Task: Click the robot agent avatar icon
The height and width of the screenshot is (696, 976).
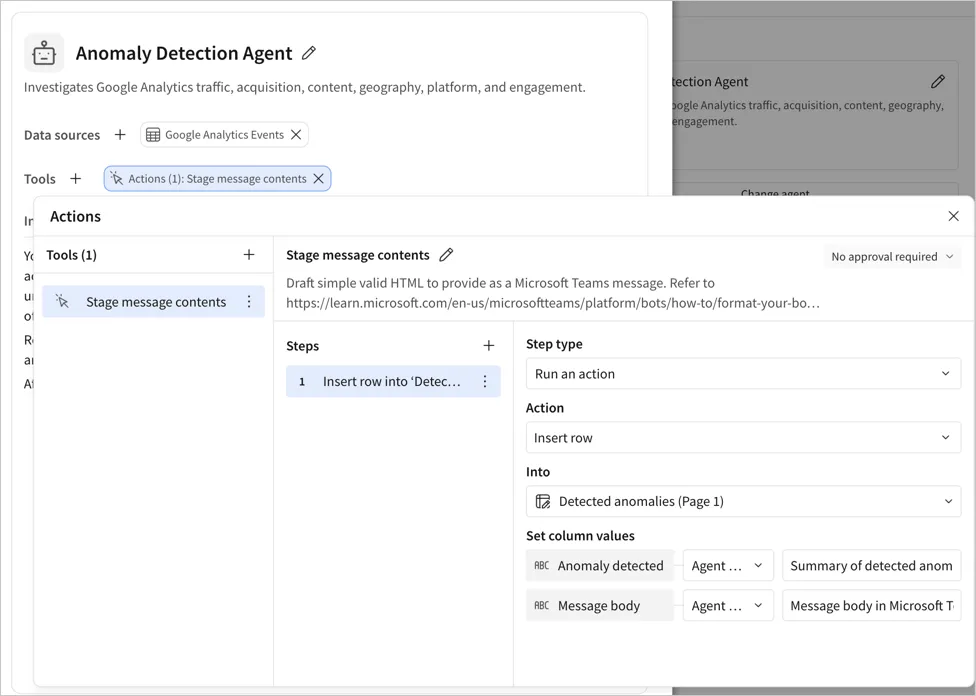Action: (44, 53)
